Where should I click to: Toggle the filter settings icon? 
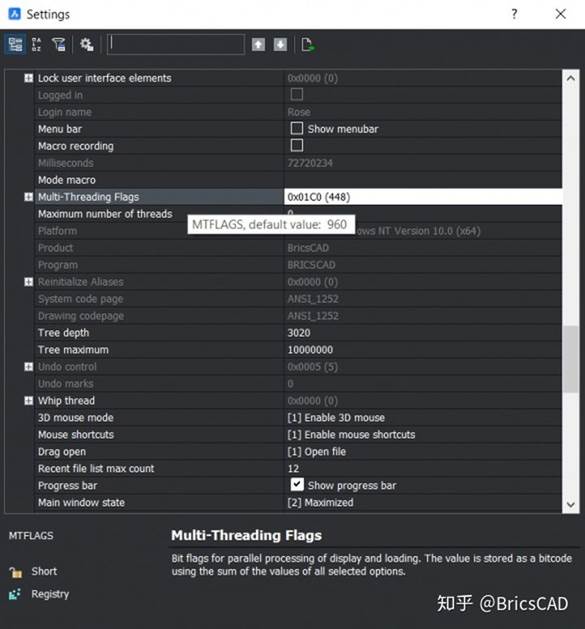click(59, 44)
